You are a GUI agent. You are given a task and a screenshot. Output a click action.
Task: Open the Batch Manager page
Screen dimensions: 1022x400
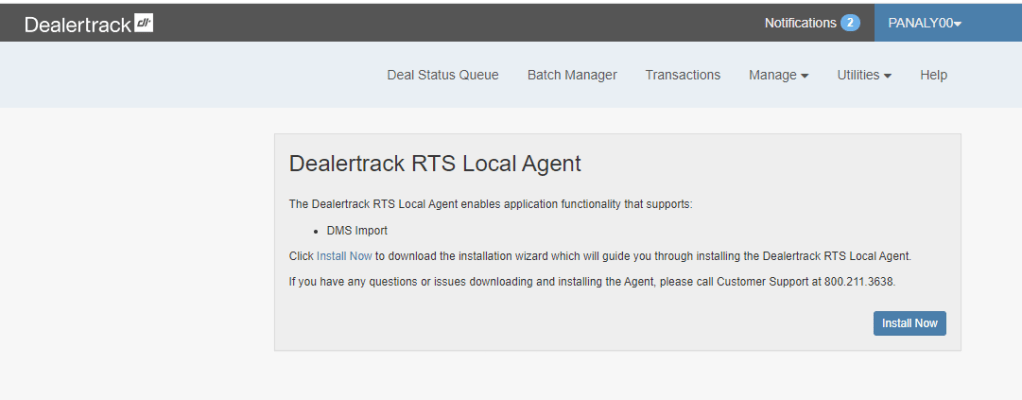tap(572, 75)
